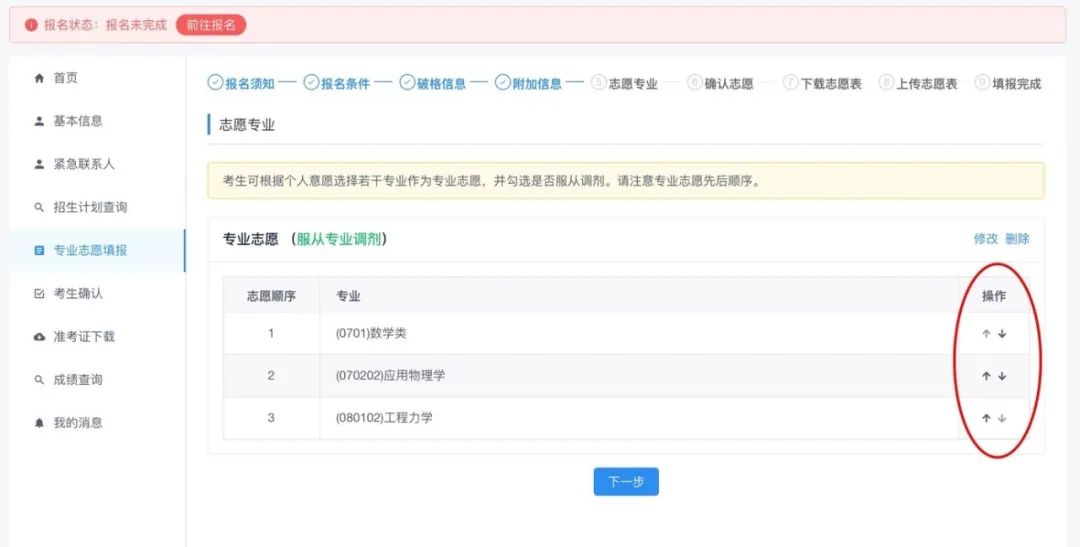This screenshot has height=547, width=1080.
Task: Click the cloud icon next to 准考证下载
Action: [39, 337]
